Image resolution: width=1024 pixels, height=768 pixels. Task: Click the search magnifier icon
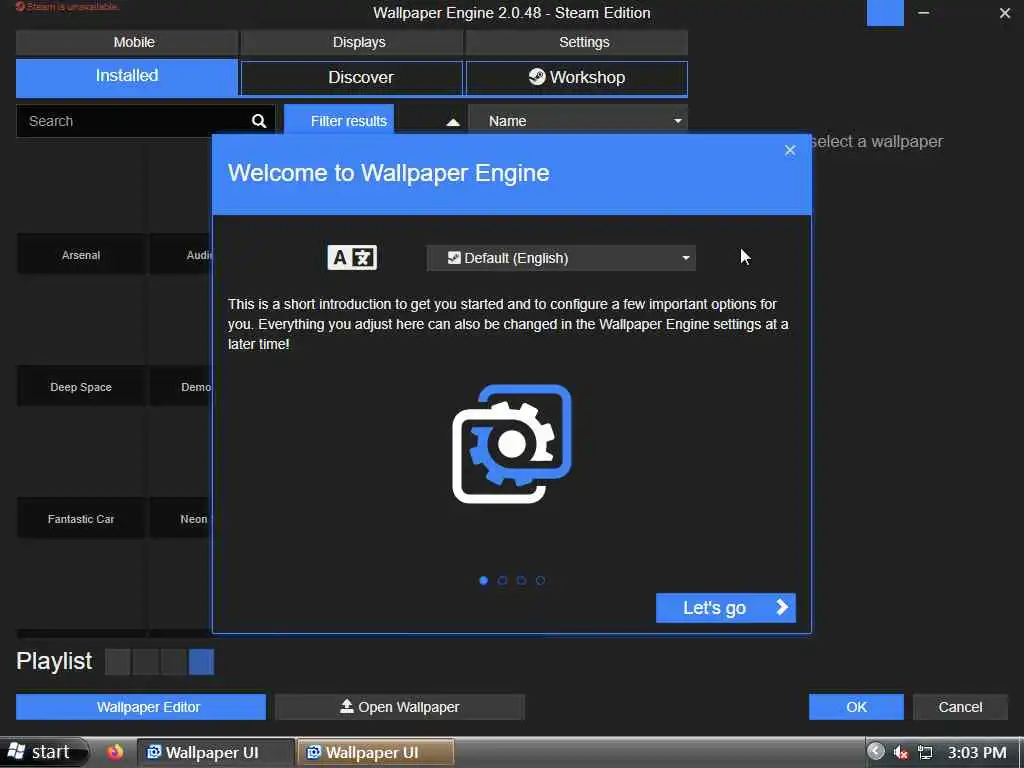pos(259,121)
